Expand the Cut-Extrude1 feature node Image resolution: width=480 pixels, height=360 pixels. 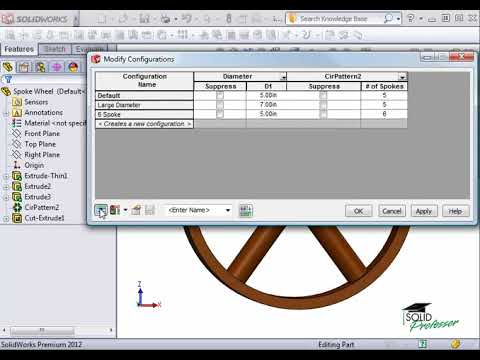coord(6,219)
